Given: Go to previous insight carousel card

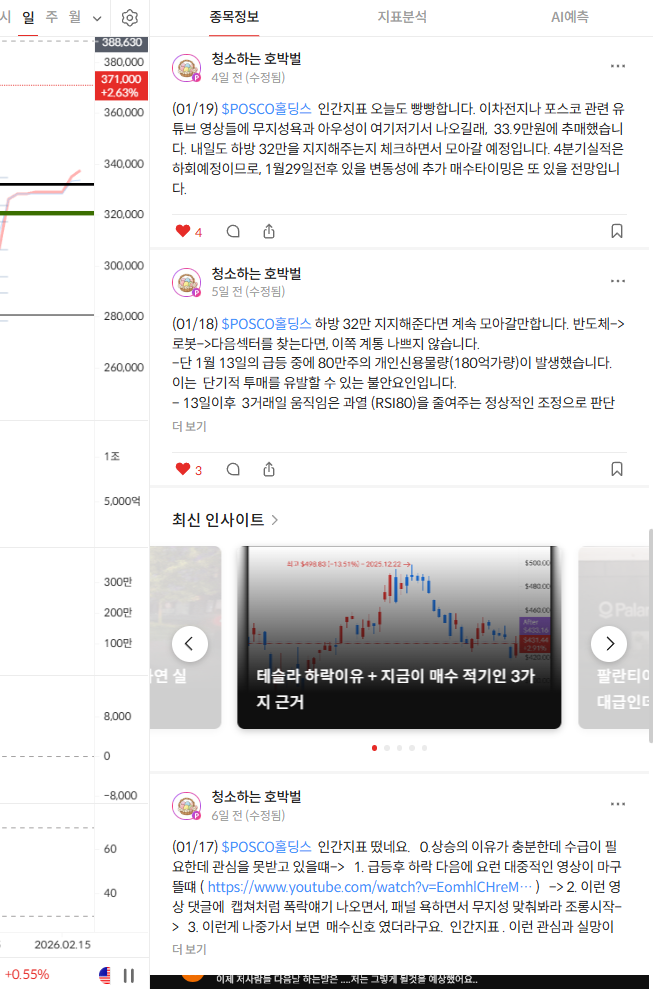Looking at the screenshot, I should click(x=190, y=644).
